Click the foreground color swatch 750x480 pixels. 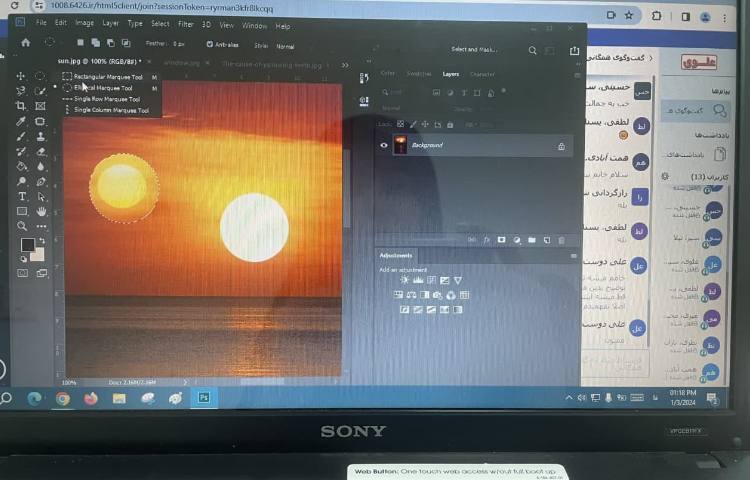pos(27,245)
